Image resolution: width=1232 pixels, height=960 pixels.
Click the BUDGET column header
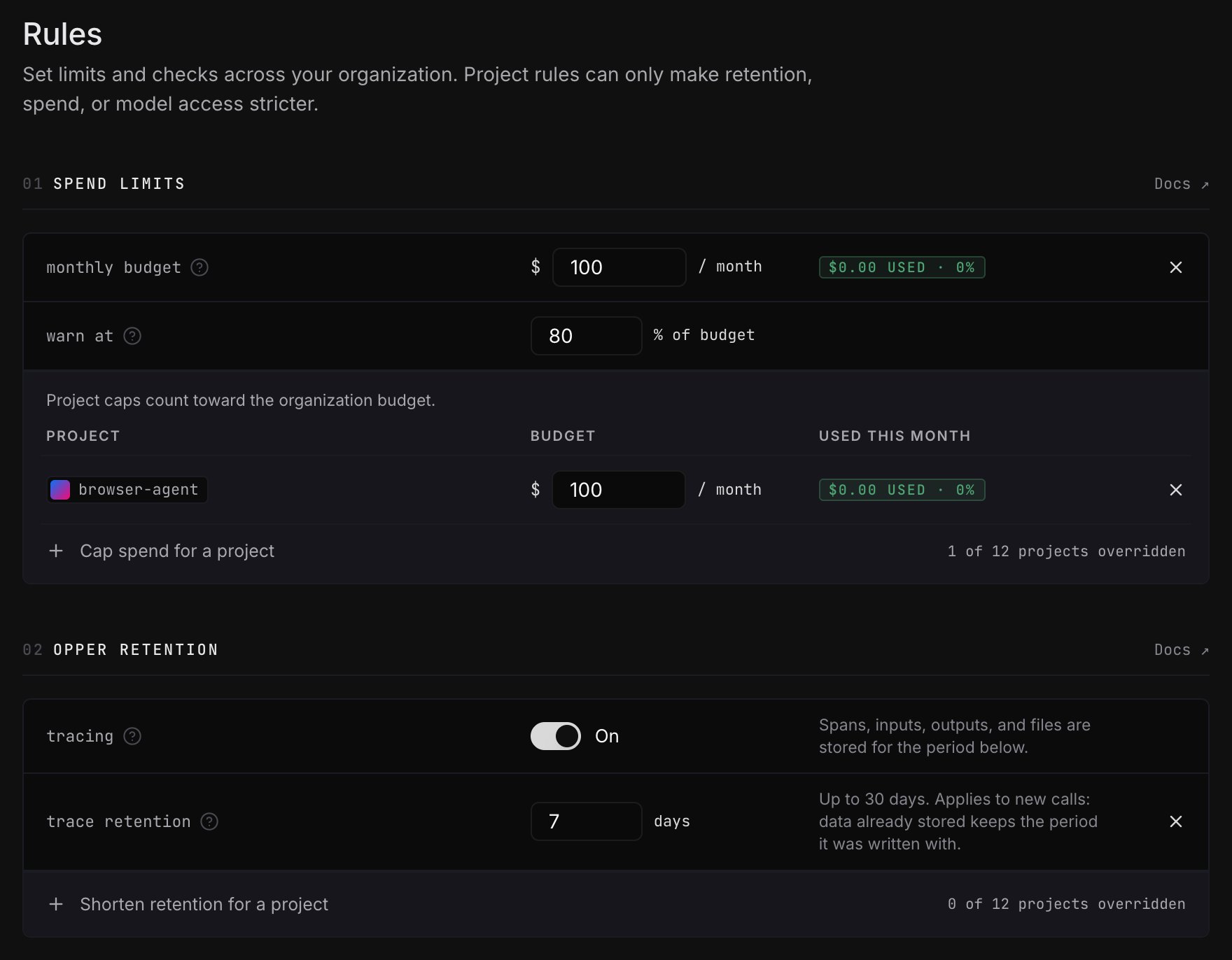click(x=563, y=436)
